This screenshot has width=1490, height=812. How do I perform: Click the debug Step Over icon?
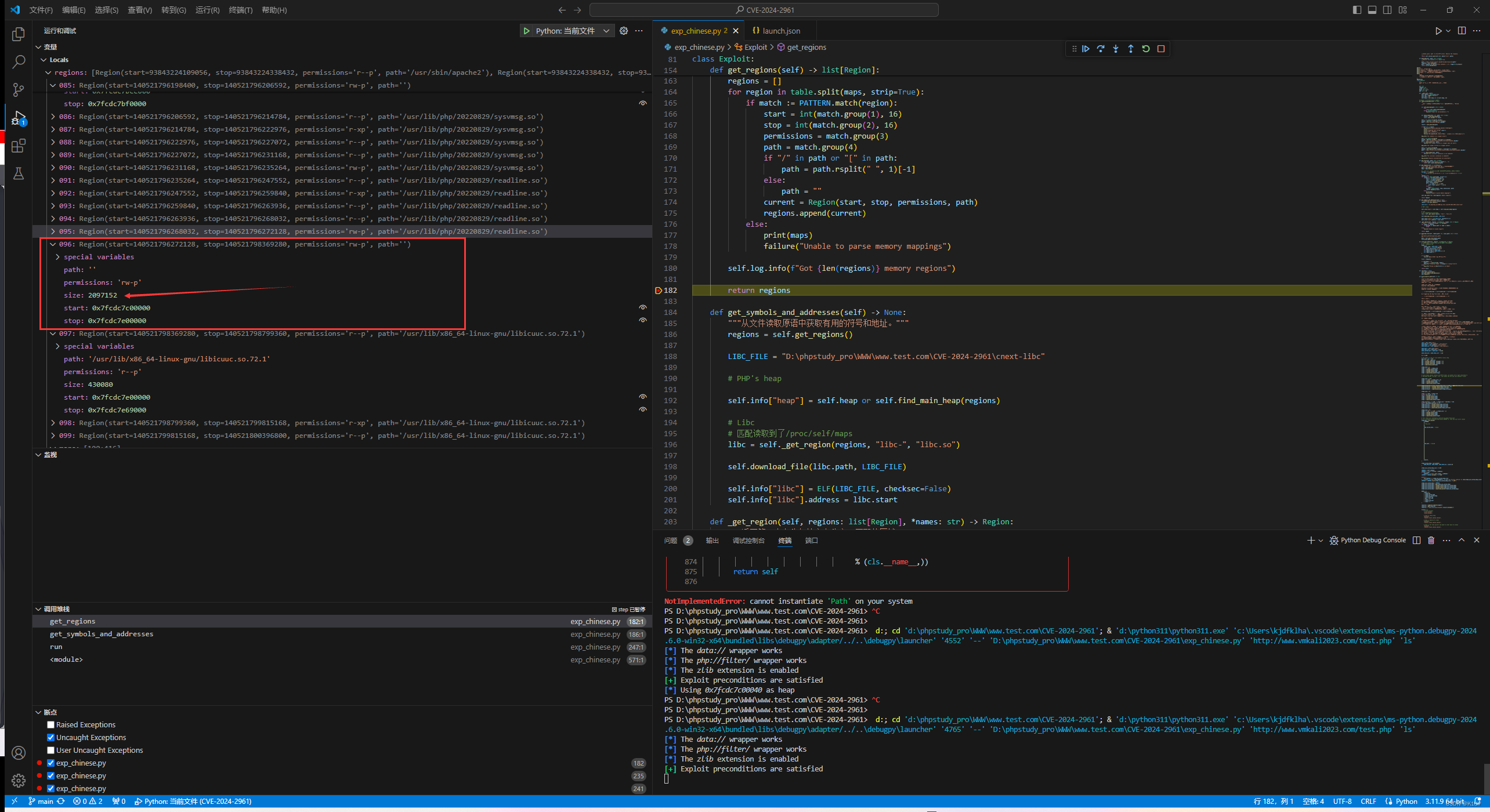point(1101,49)
